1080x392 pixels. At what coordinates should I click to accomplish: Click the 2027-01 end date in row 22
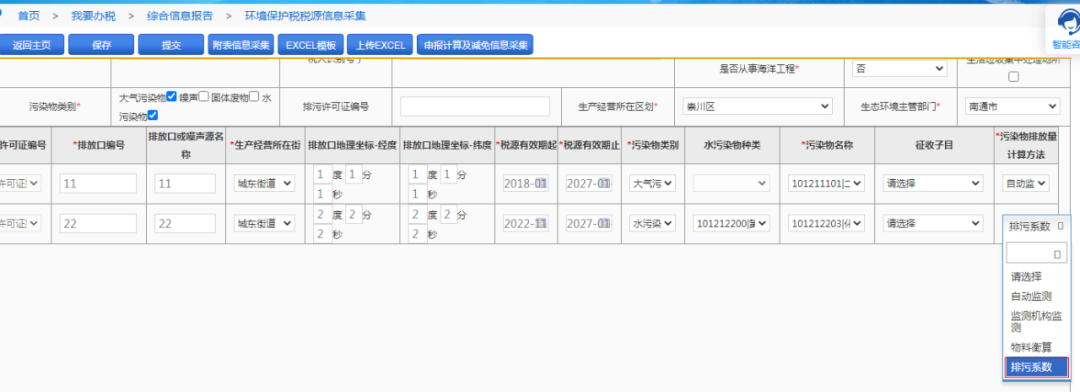tap(589, 223)
